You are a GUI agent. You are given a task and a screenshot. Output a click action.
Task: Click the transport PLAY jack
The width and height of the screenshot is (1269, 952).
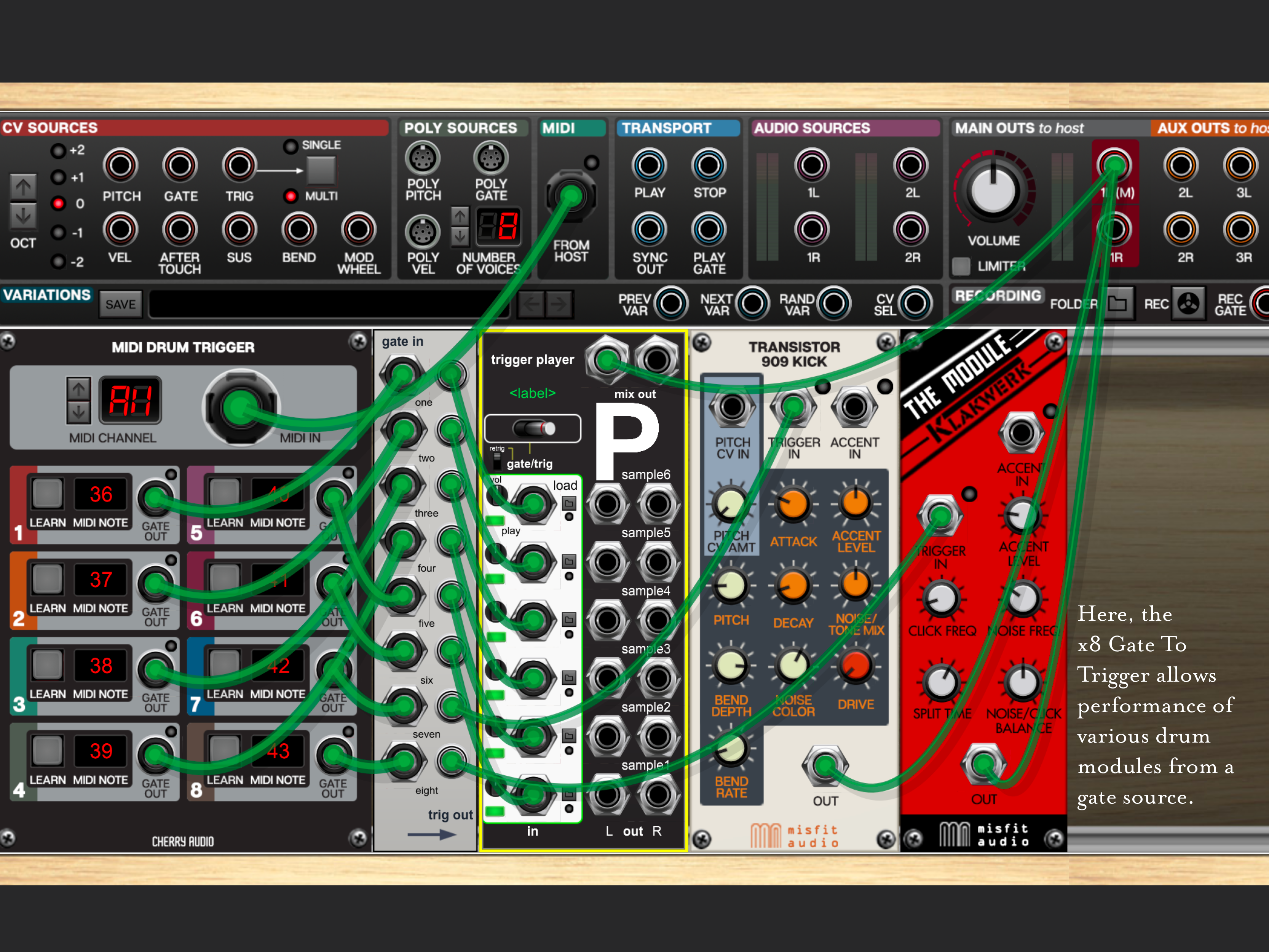point(649,166)
